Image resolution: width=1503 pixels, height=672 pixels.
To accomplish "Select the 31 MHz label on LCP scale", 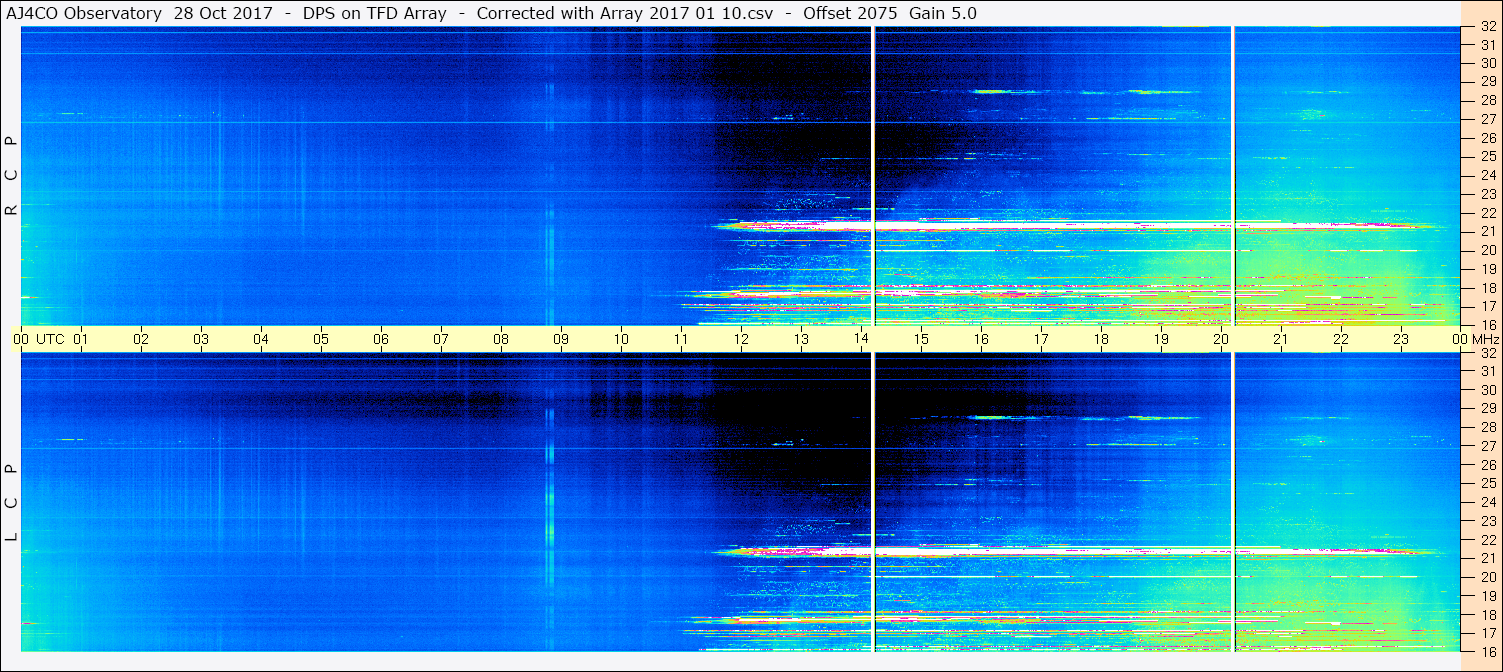I will point(1488,371).
